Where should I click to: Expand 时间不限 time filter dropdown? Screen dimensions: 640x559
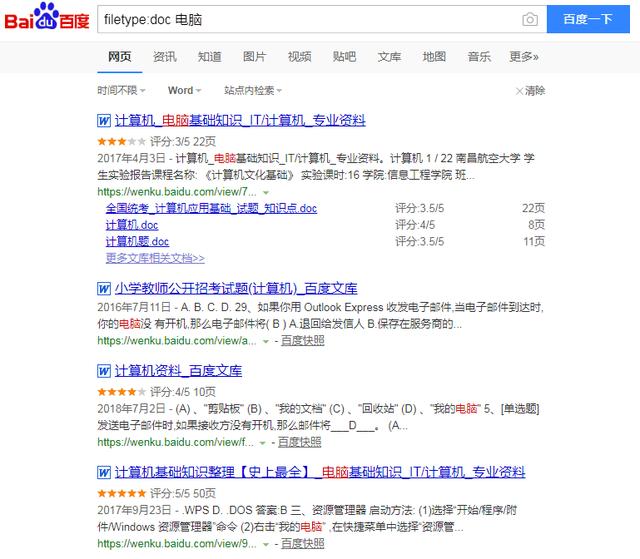pos(121,90)
